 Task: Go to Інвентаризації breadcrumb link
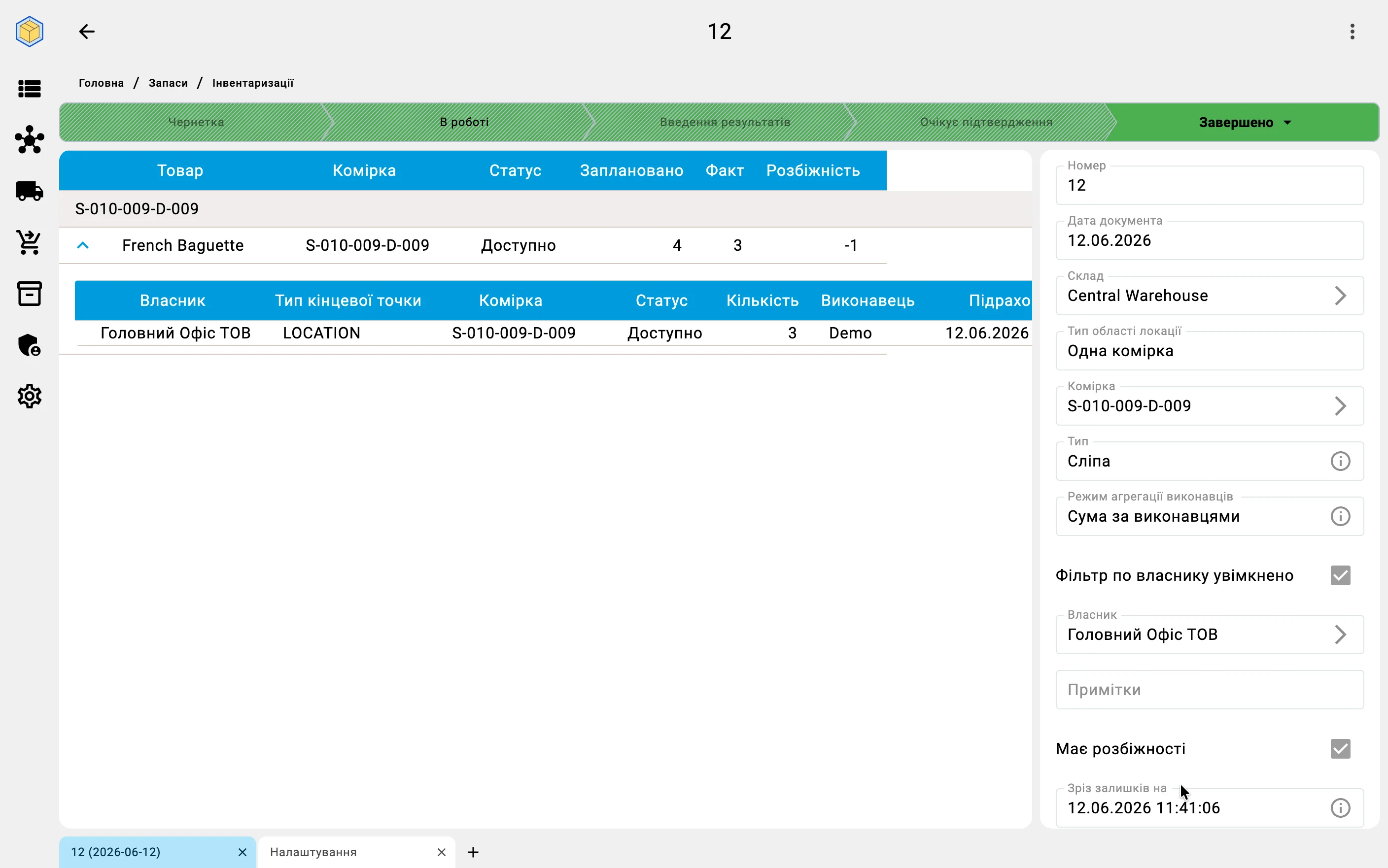[253, 83]
